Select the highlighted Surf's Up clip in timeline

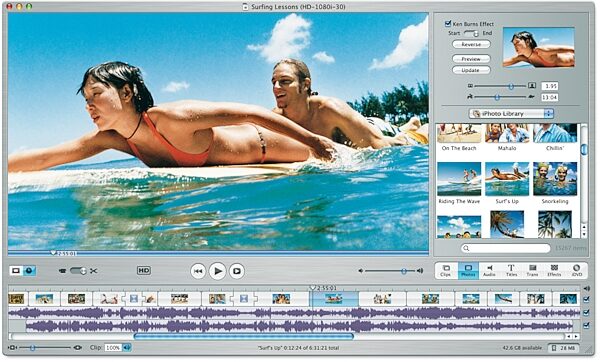pyautogui.click(x=334, y=299)
